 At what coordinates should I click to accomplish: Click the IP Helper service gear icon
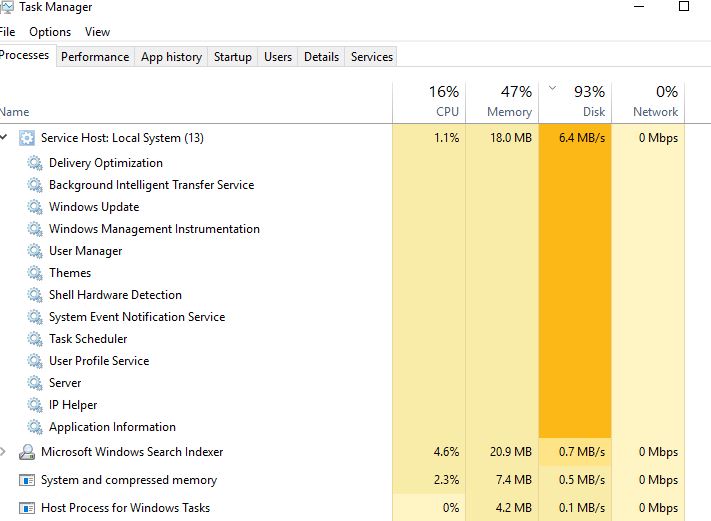(35, 405)
